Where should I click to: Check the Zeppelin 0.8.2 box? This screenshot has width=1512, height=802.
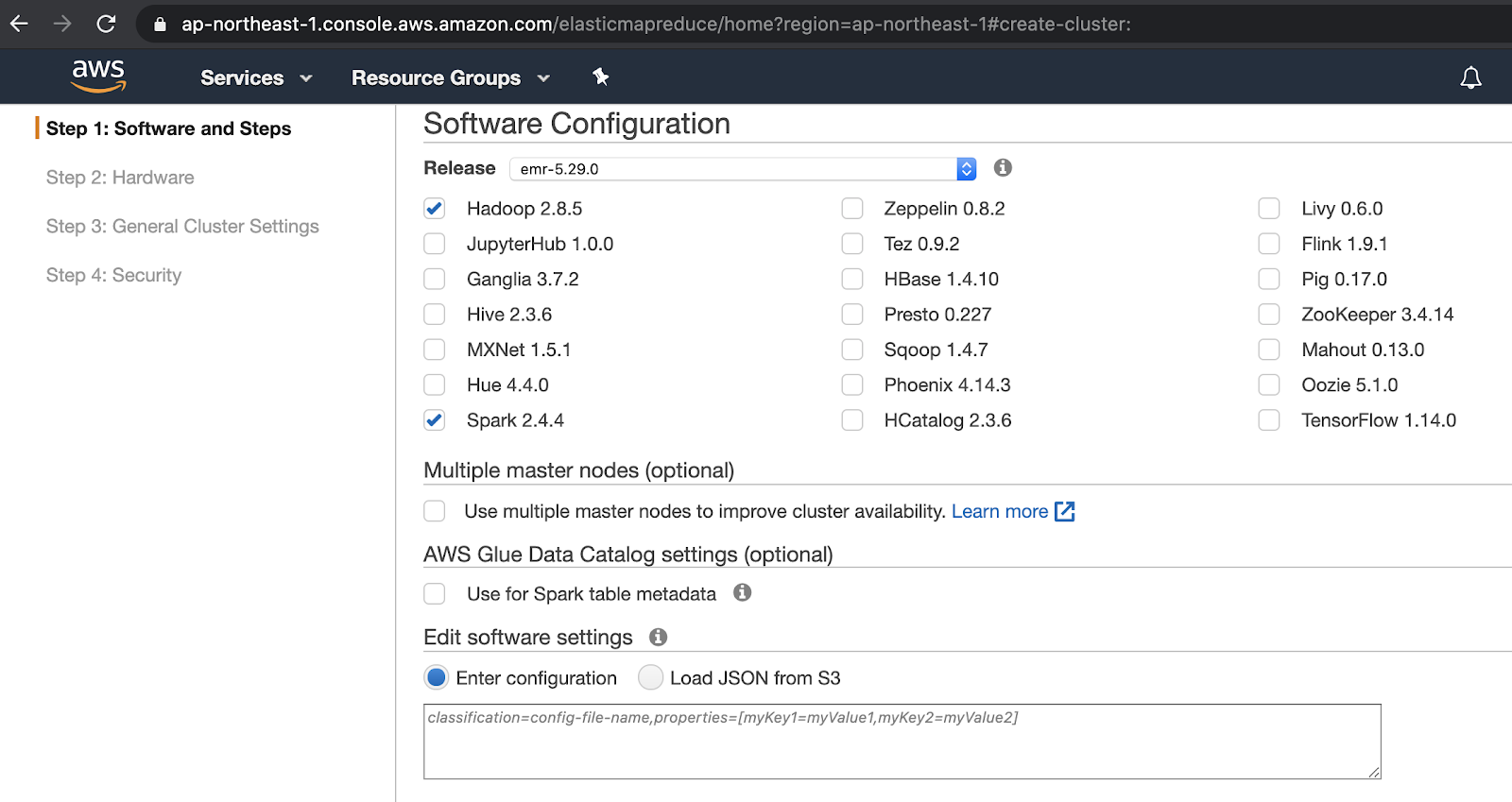click(852, 209)
